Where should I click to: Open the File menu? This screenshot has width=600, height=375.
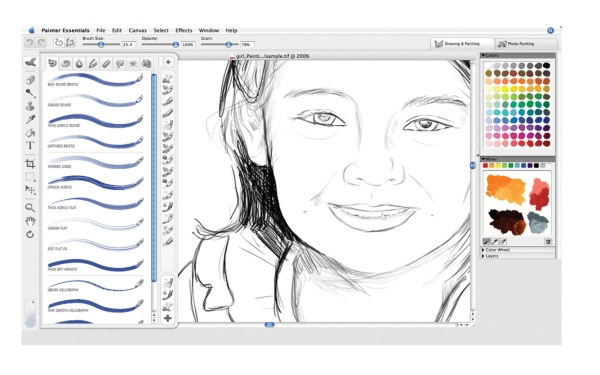point(101,30)
